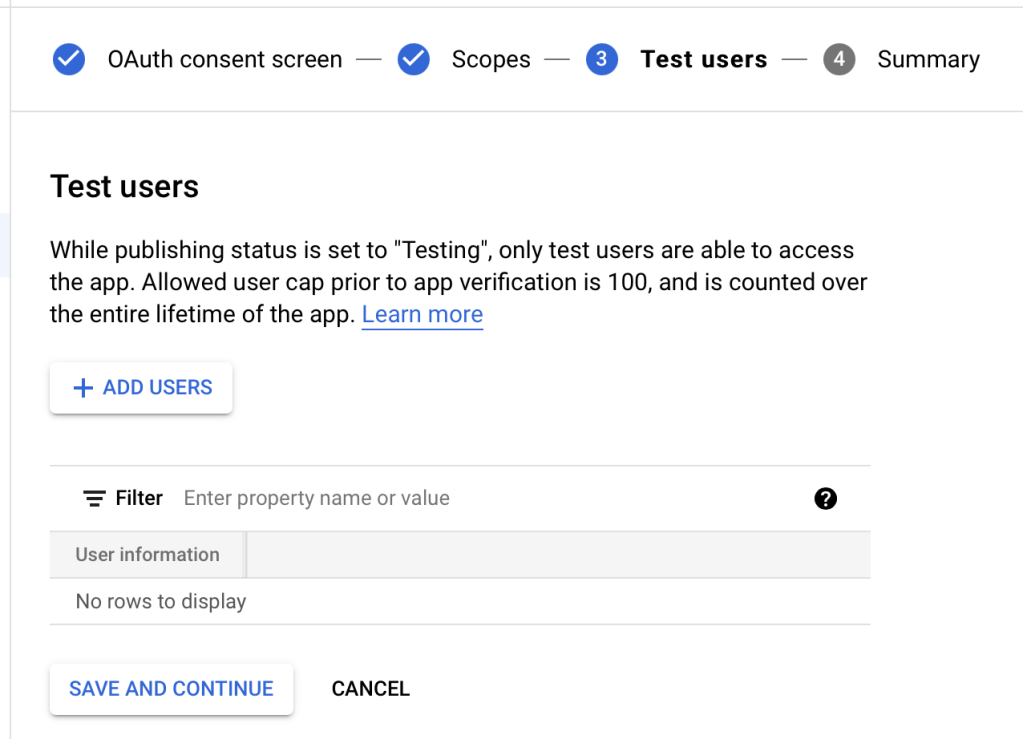Image resolution: width=1023 pixels, height=739 pixels.
Task: Open the filter help question mark icon
Action: click(x=825, y=499)
